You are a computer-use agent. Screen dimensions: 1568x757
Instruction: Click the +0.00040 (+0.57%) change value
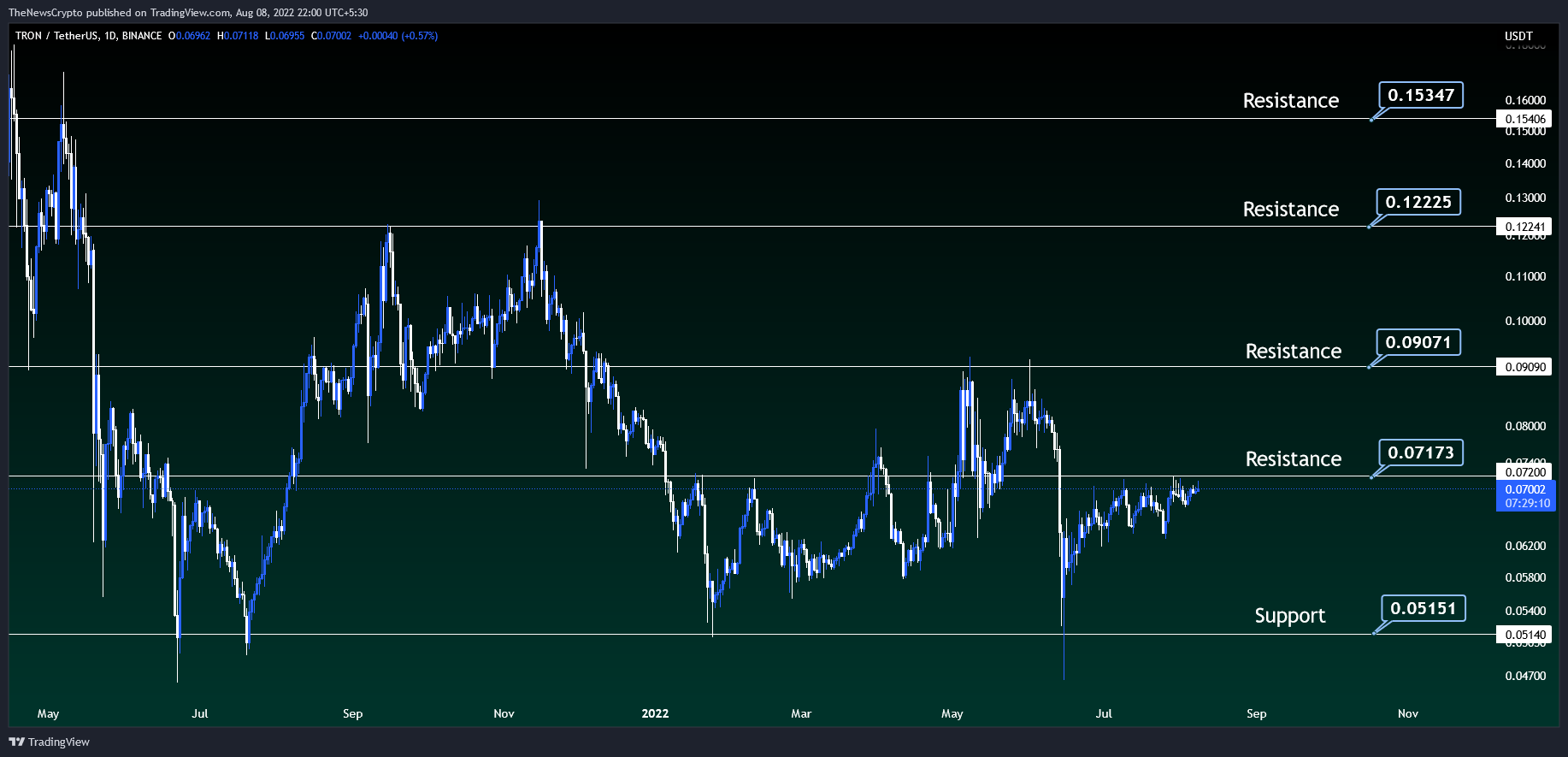point(398,36)
